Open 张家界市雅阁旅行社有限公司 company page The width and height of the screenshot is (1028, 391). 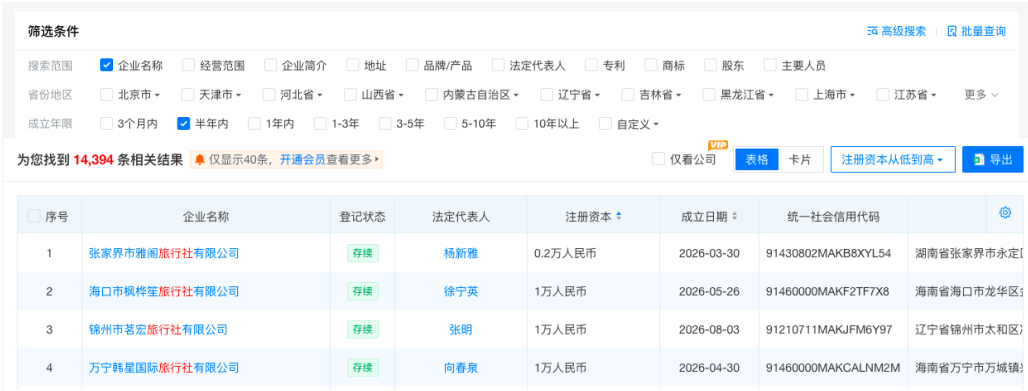click(164, 253)
